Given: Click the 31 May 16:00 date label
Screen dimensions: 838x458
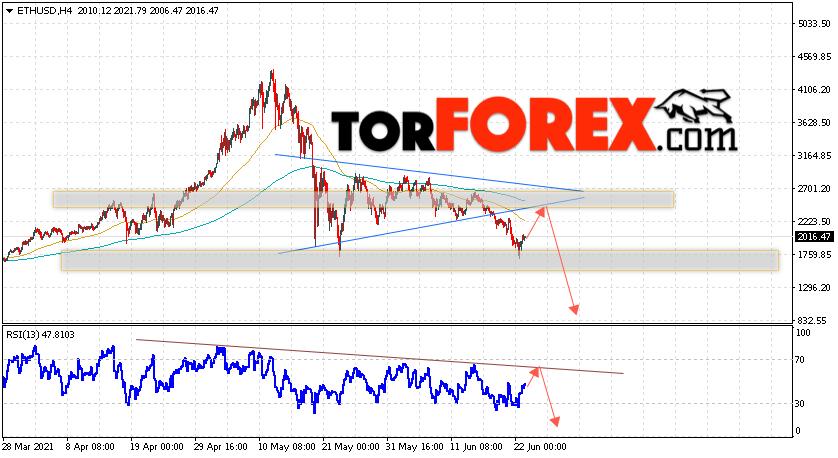Looking at the screenshot, I should (x=415, y=447).
